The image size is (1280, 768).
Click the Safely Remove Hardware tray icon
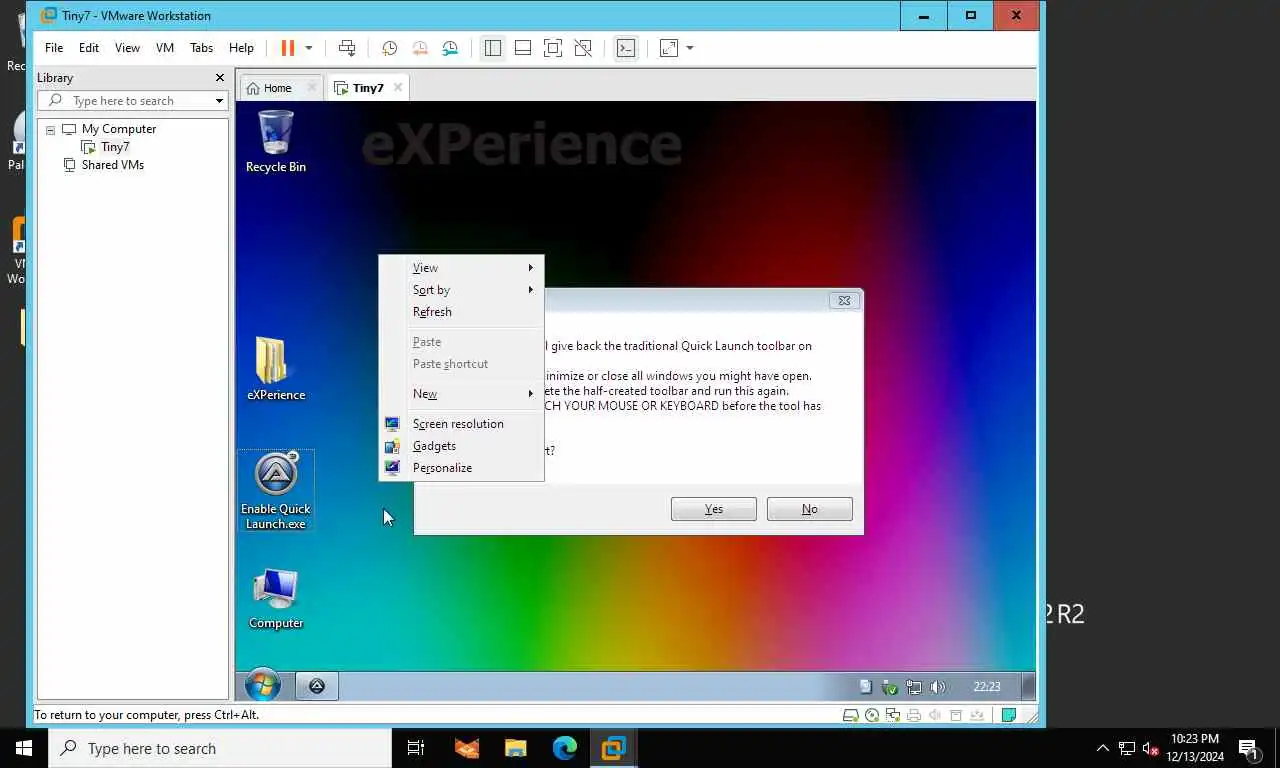click(890, 687)
